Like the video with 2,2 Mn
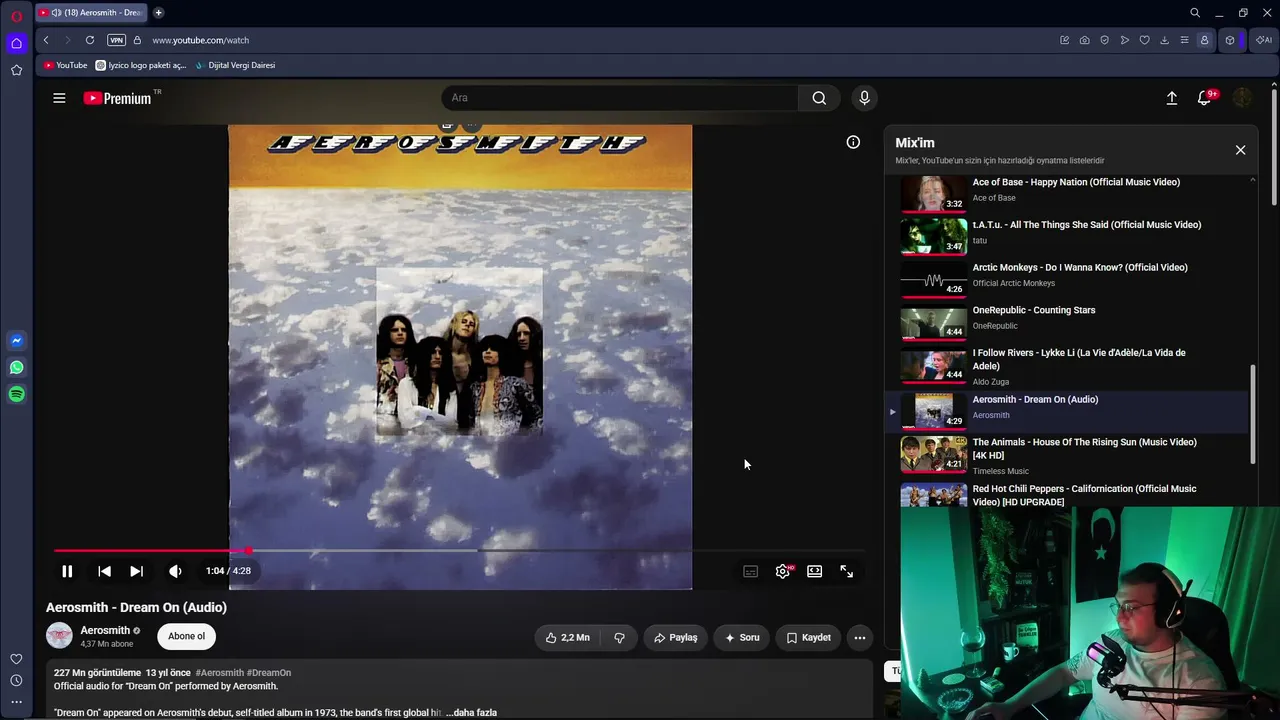 click(x=567, y=637)
